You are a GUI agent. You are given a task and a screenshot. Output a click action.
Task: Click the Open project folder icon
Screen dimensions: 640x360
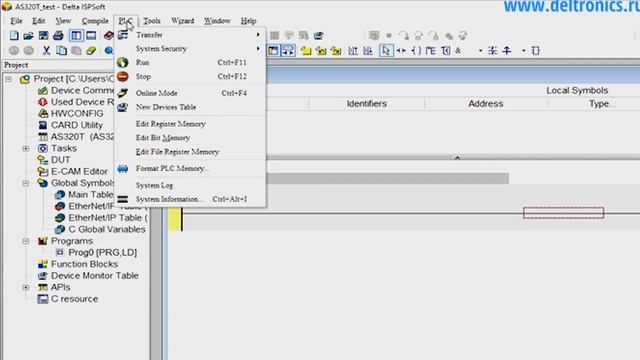(29, 36)
